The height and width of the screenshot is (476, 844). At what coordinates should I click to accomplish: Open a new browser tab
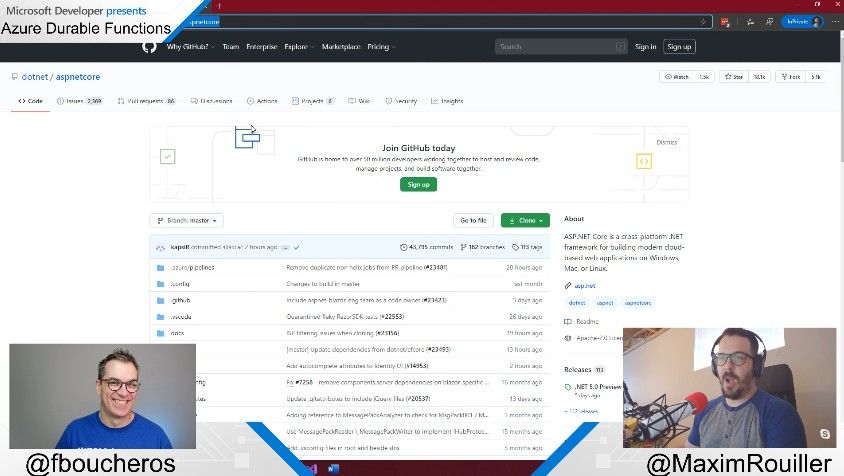coord(219,6)
